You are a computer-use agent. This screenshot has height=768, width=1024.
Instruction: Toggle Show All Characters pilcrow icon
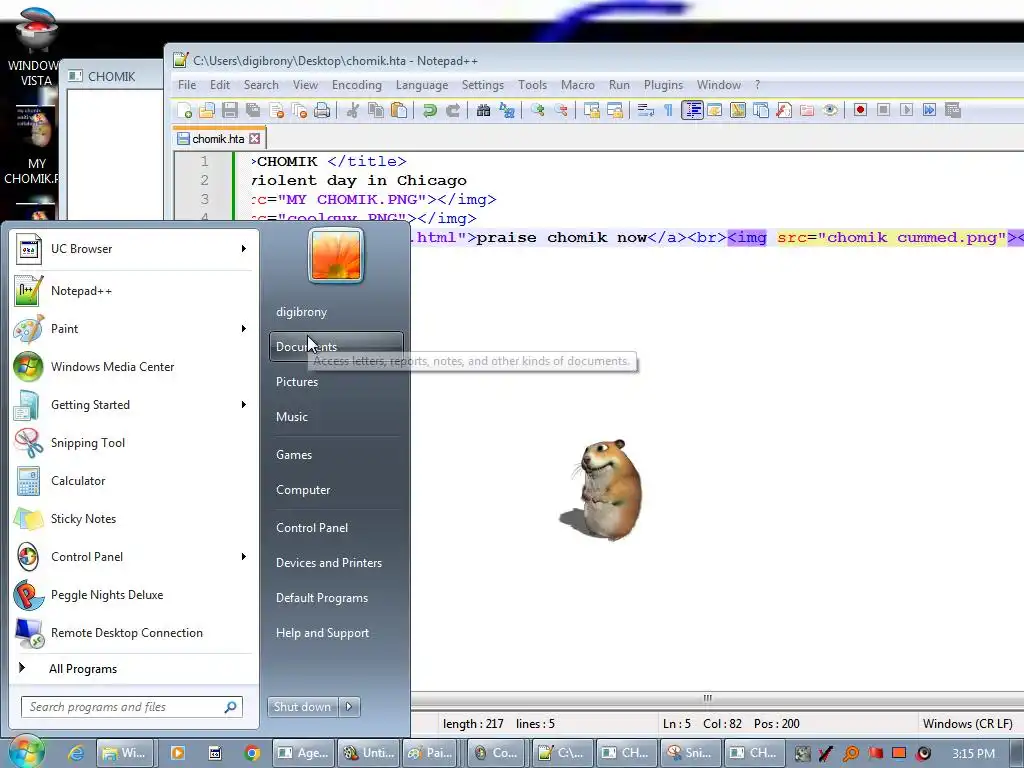coord(668,110)
